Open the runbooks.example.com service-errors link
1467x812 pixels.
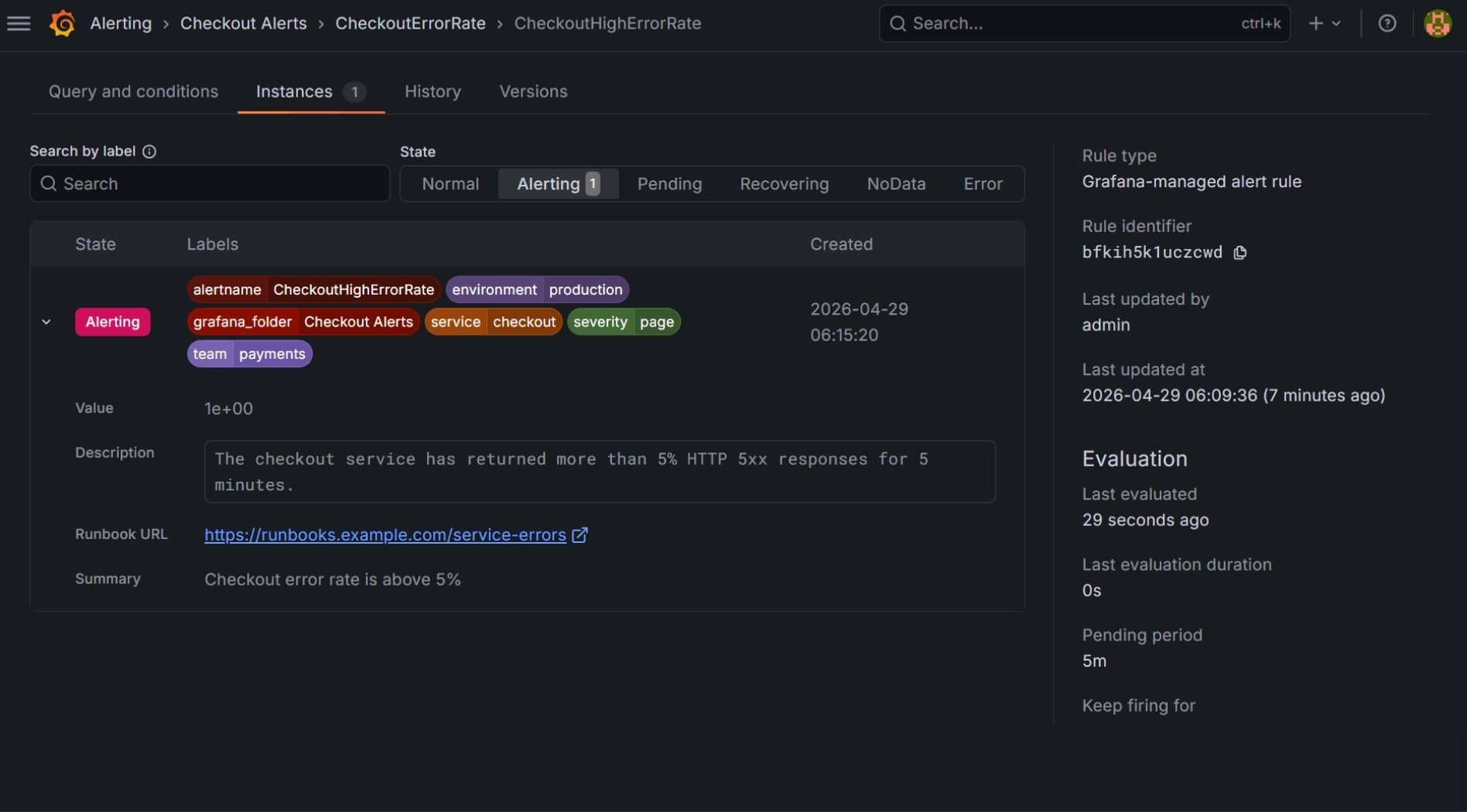385,535
